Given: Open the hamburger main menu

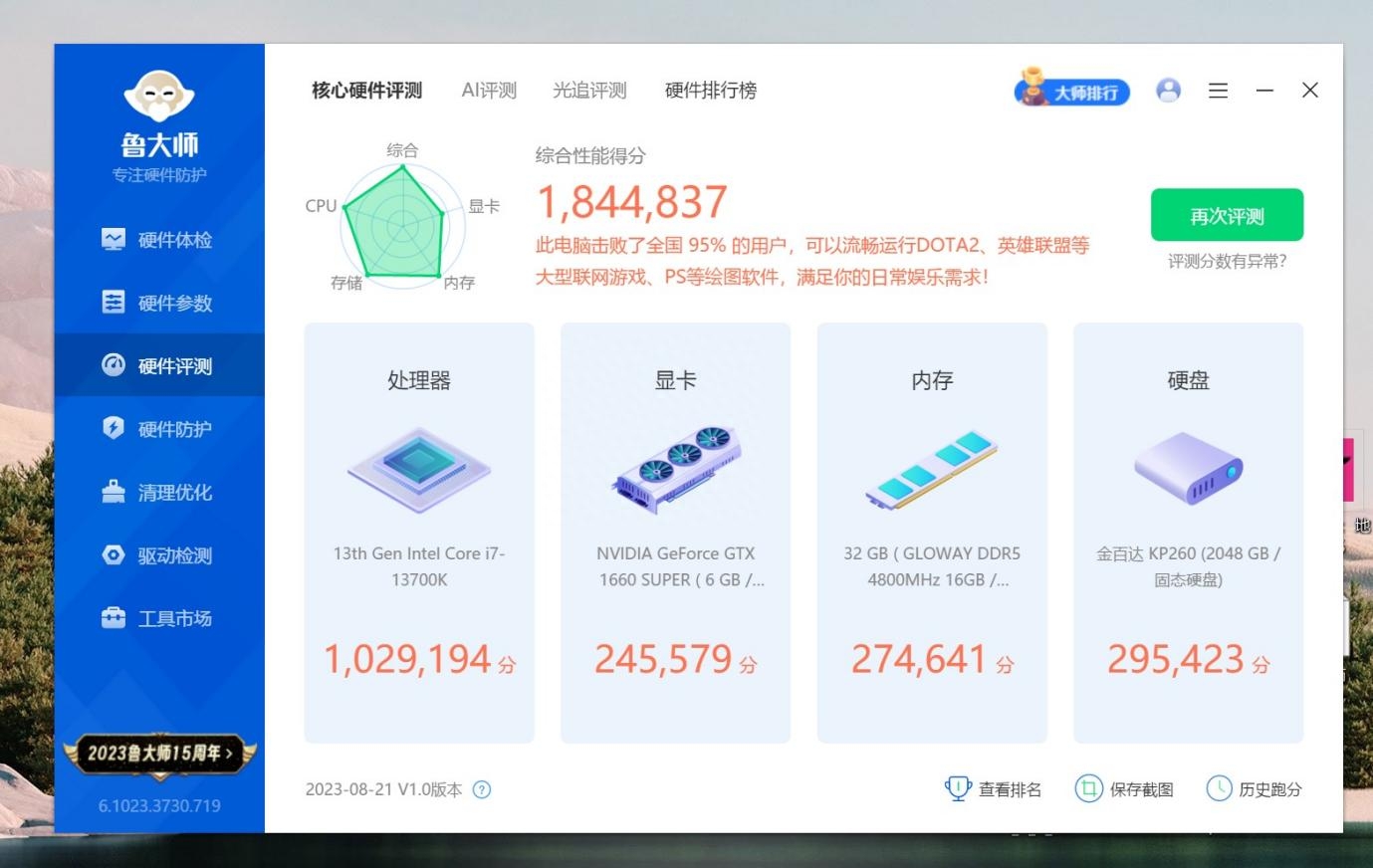Looking at the screenshot, I should (x=1218, y=91).
